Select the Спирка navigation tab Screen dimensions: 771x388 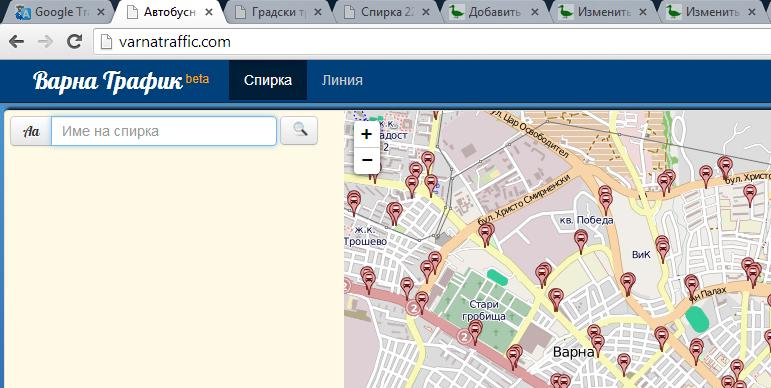click(268, 80)
